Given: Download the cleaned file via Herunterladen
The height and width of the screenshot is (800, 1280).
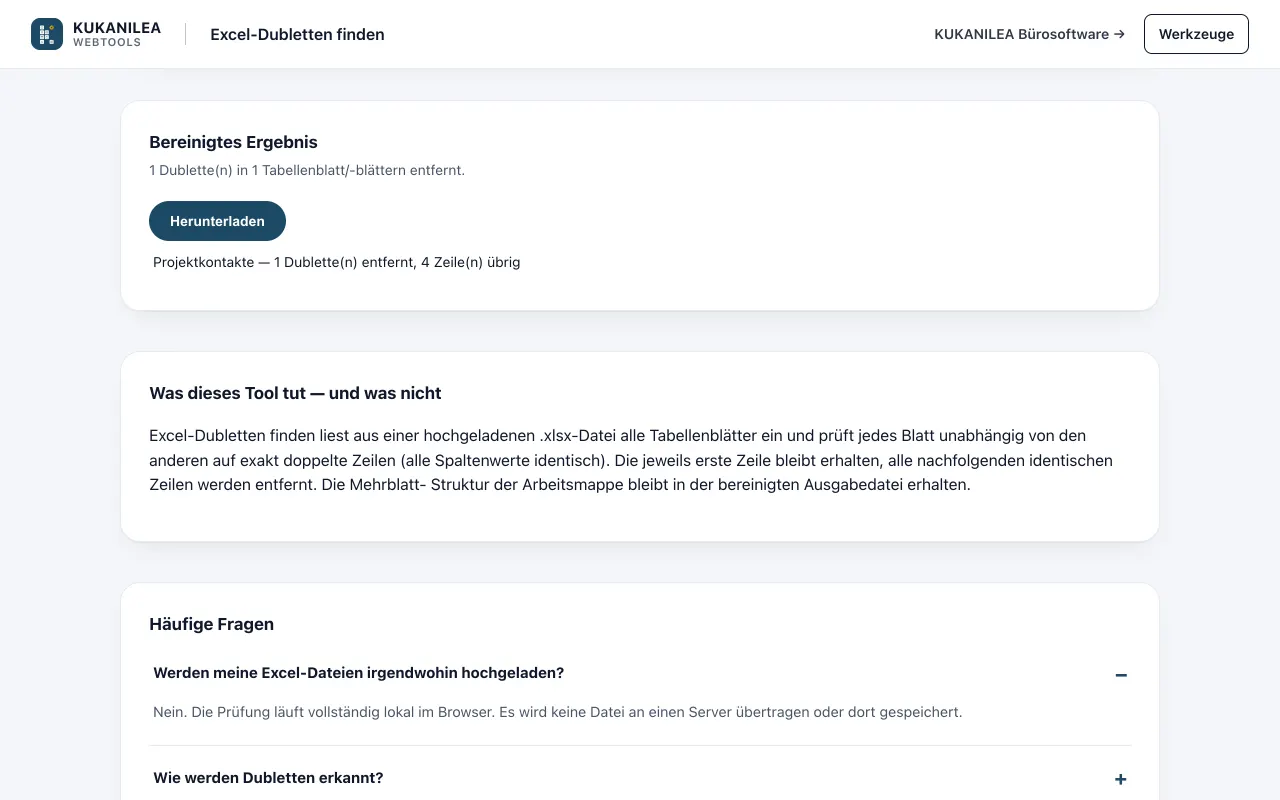Looking at the screenshot, I should 217,221.
